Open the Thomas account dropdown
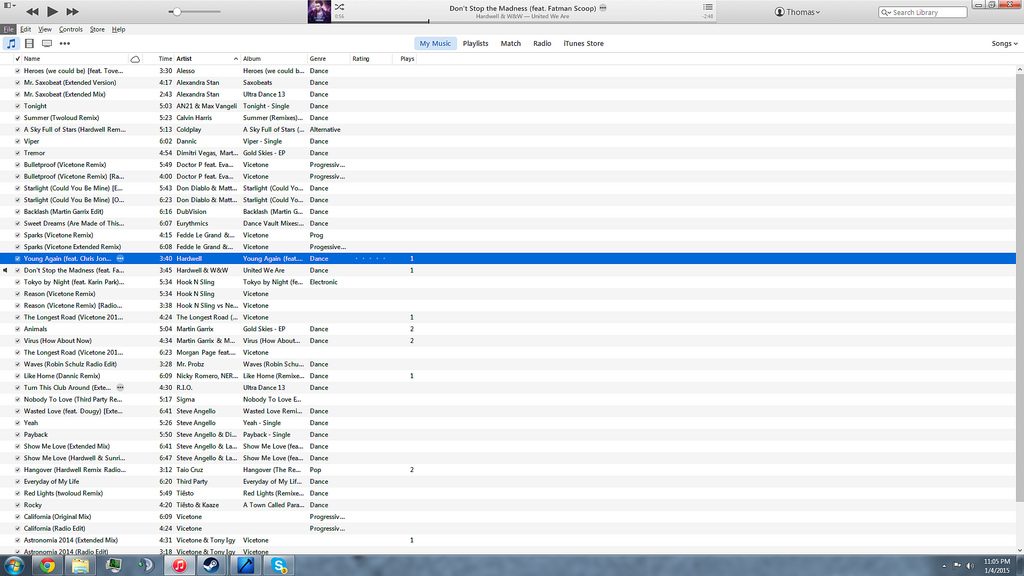This screenshot has height=576, width=1024. 797,12
